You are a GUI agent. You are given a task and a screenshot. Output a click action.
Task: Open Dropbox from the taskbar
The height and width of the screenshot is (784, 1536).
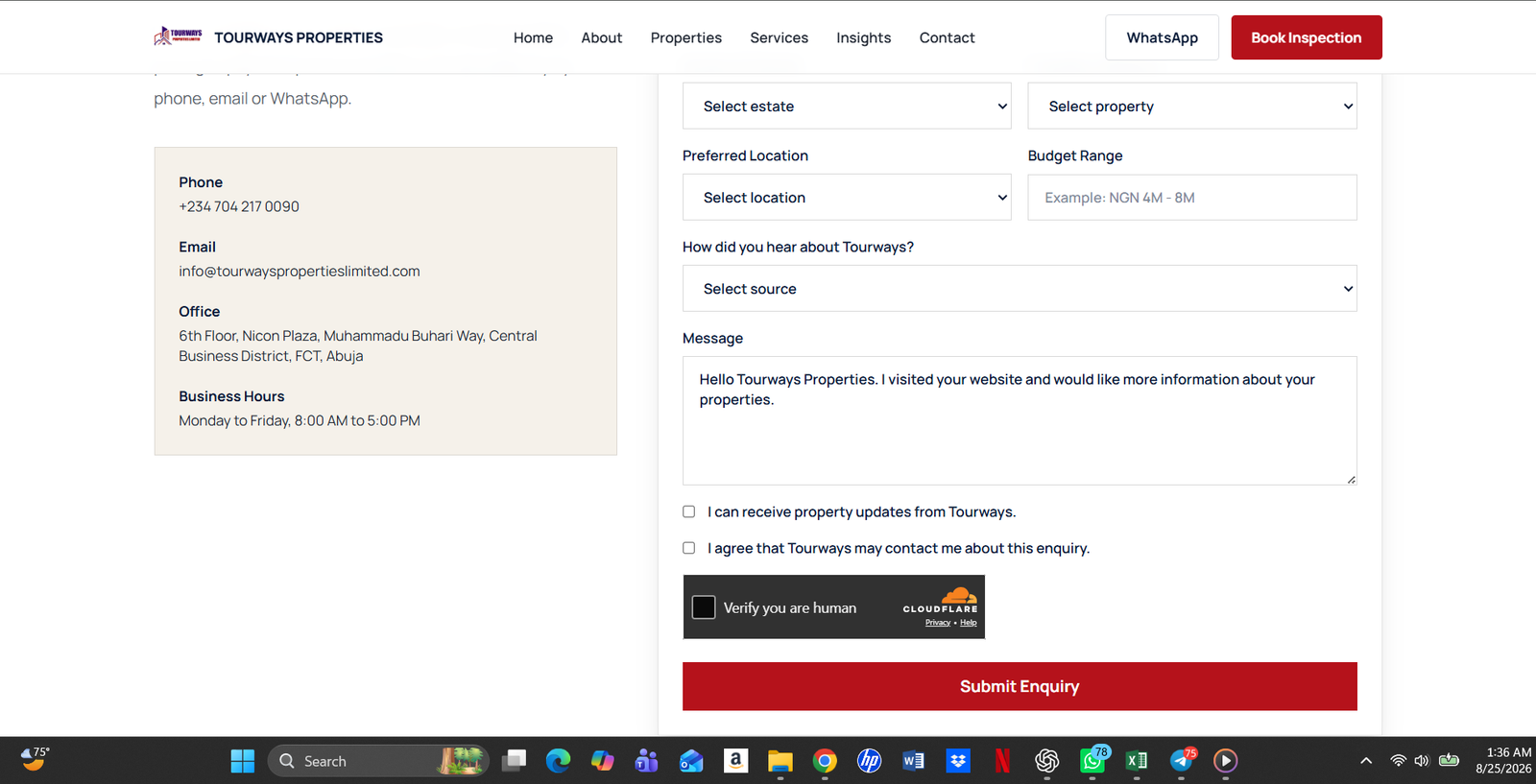coord(958,761)
